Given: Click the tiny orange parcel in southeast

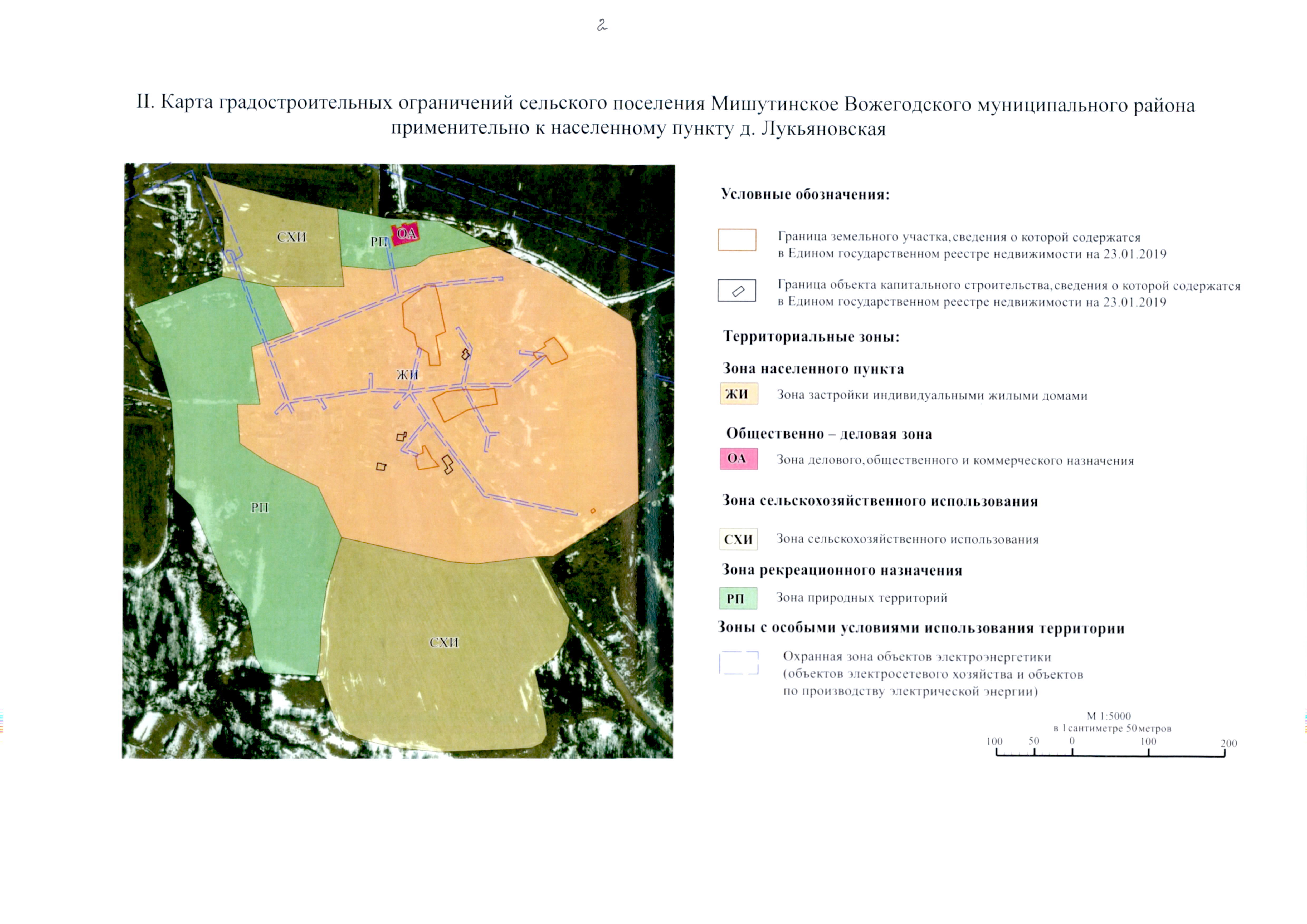Looking at the screenshot, I should point(593,511).
